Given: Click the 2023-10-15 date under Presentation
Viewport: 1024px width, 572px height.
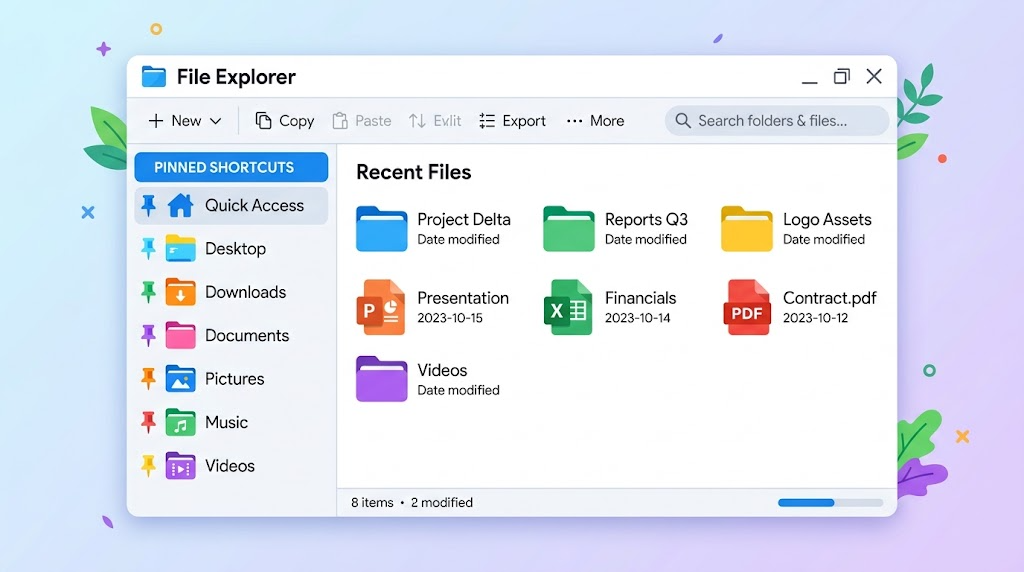Looking at the screenshot, I should [450, 318].
